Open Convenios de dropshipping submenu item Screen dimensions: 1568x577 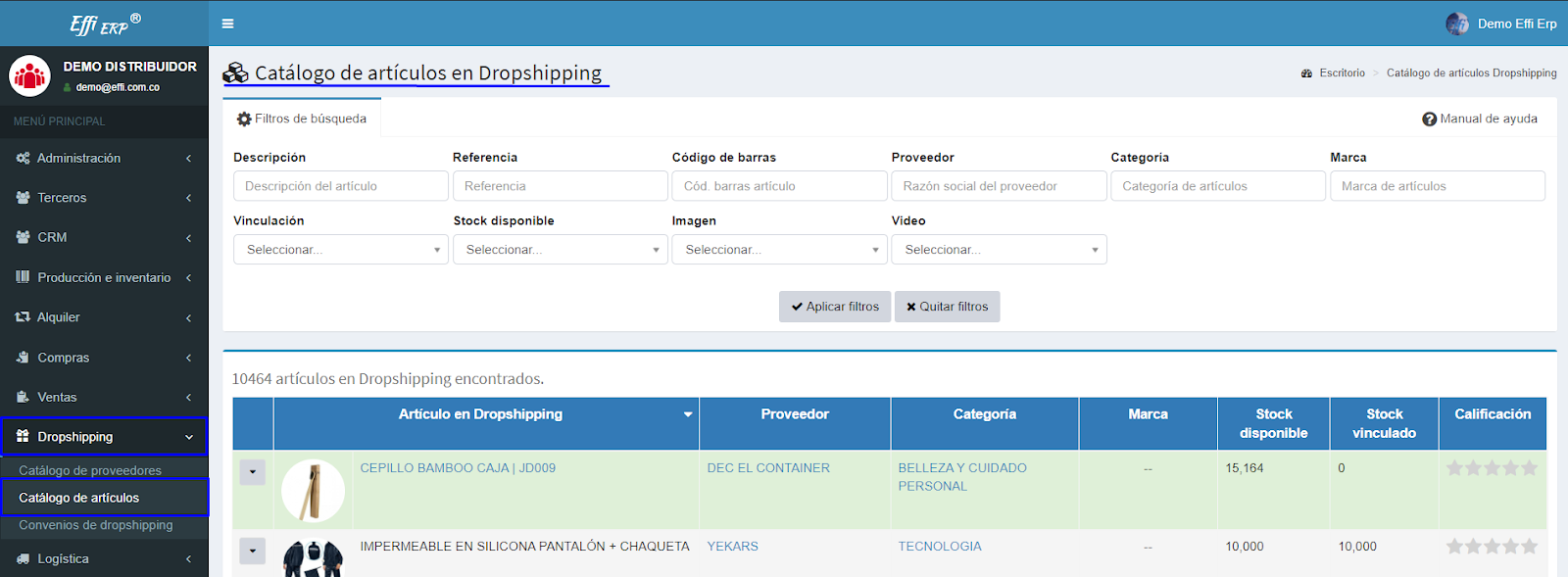click(96, 525)
